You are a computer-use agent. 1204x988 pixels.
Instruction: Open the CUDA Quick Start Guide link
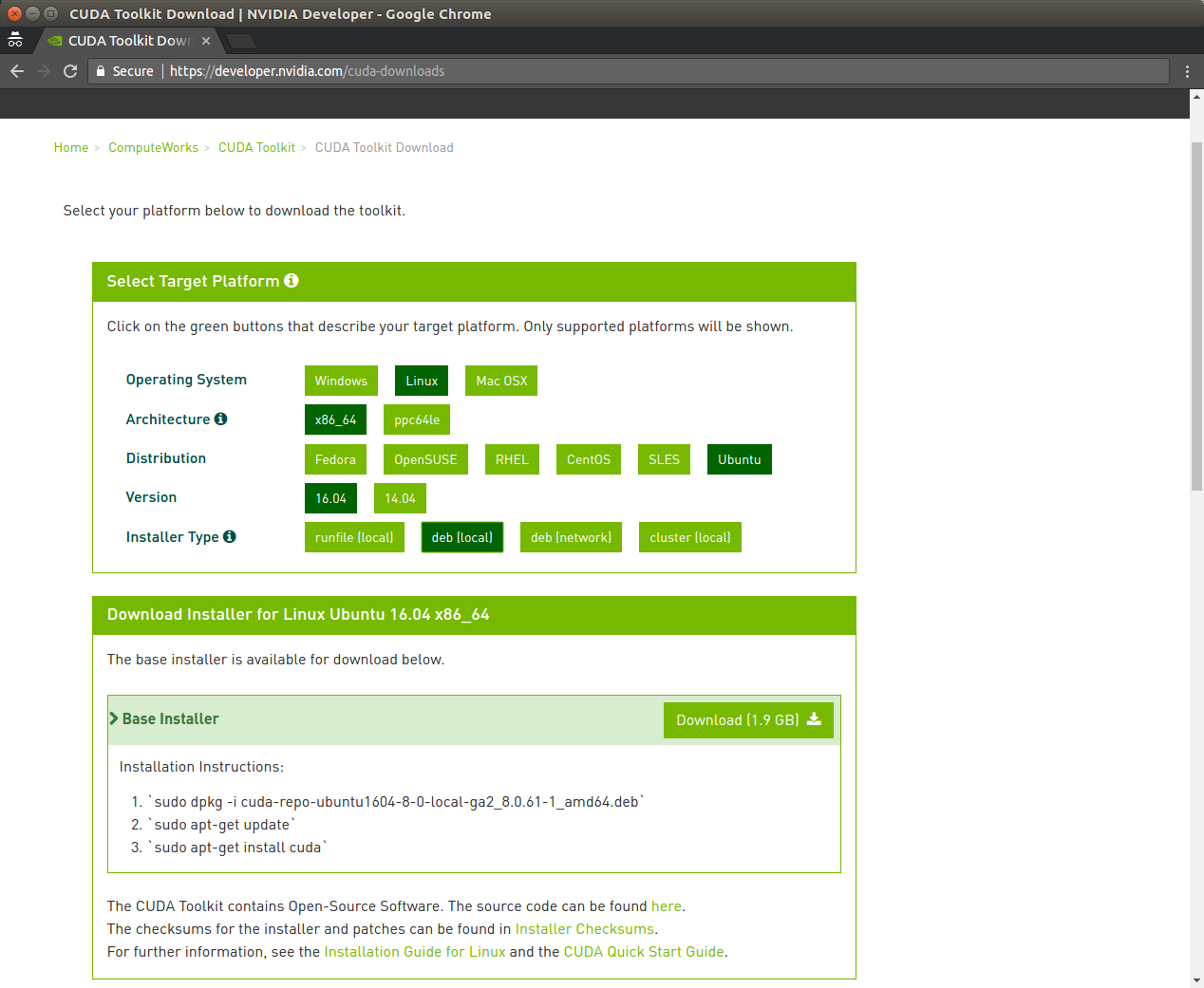pyautogui.click(x=644, y=952)
